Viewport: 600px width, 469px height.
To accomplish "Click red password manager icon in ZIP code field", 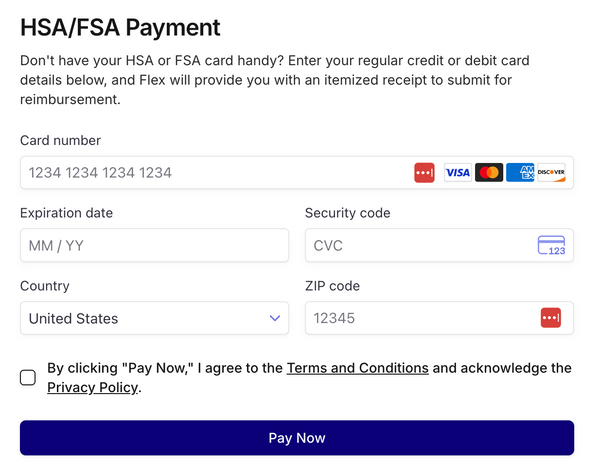I will click(x=551, y=318).
